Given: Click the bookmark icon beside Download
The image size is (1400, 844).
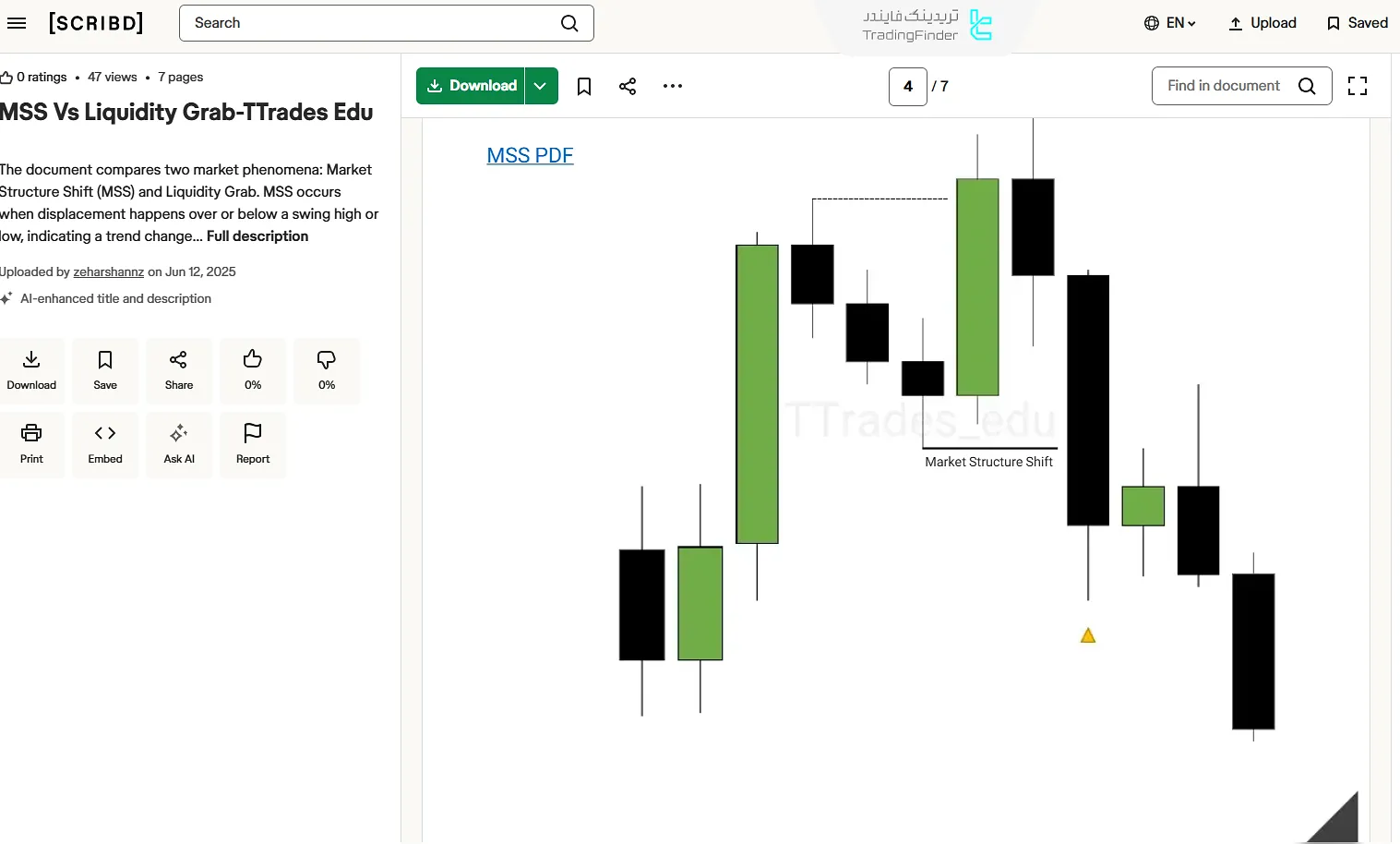Looking at the screenshot, I should (x=584, y=86).
